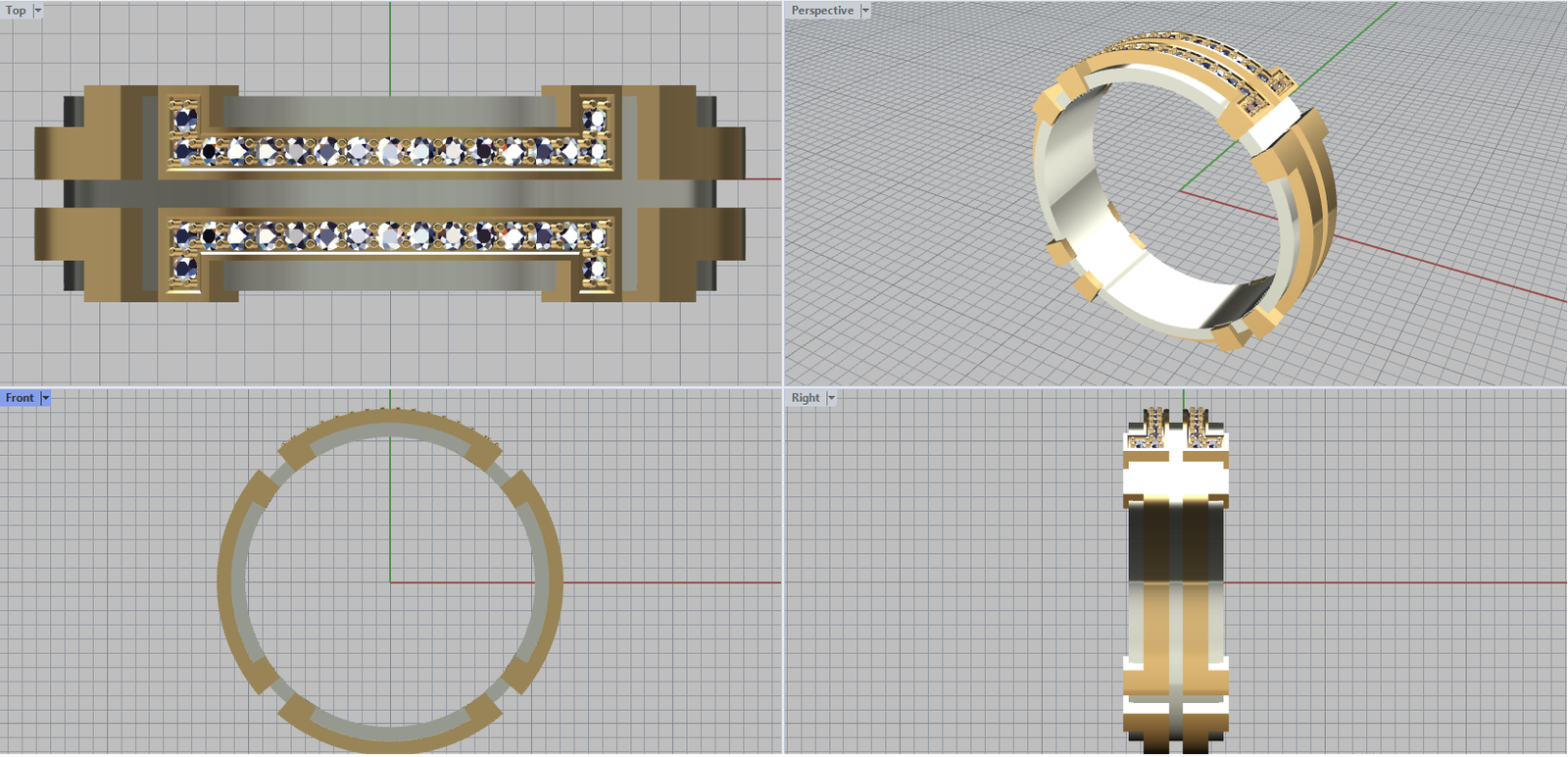Select the upper diamond row in Top view
This screenshot has width=1568, height=757.
[x=392, y=151]
